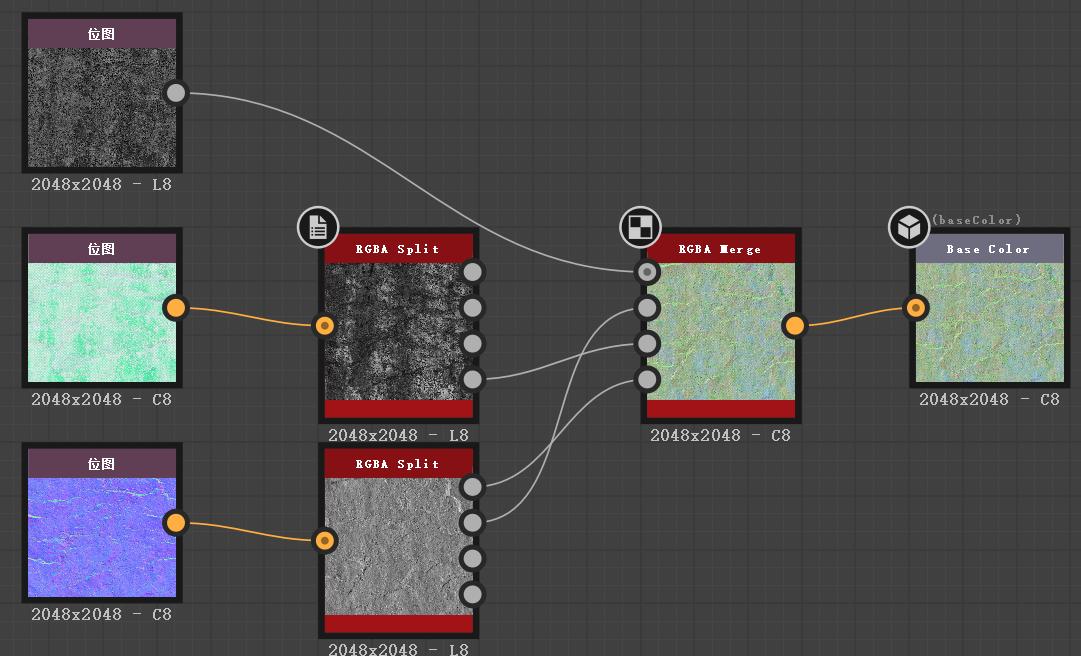The width and height of the screenshot is (1081, 656).
Task: Click the 2048x2048 - C8 label under RGBA Merge
Action: click(720, 435)
